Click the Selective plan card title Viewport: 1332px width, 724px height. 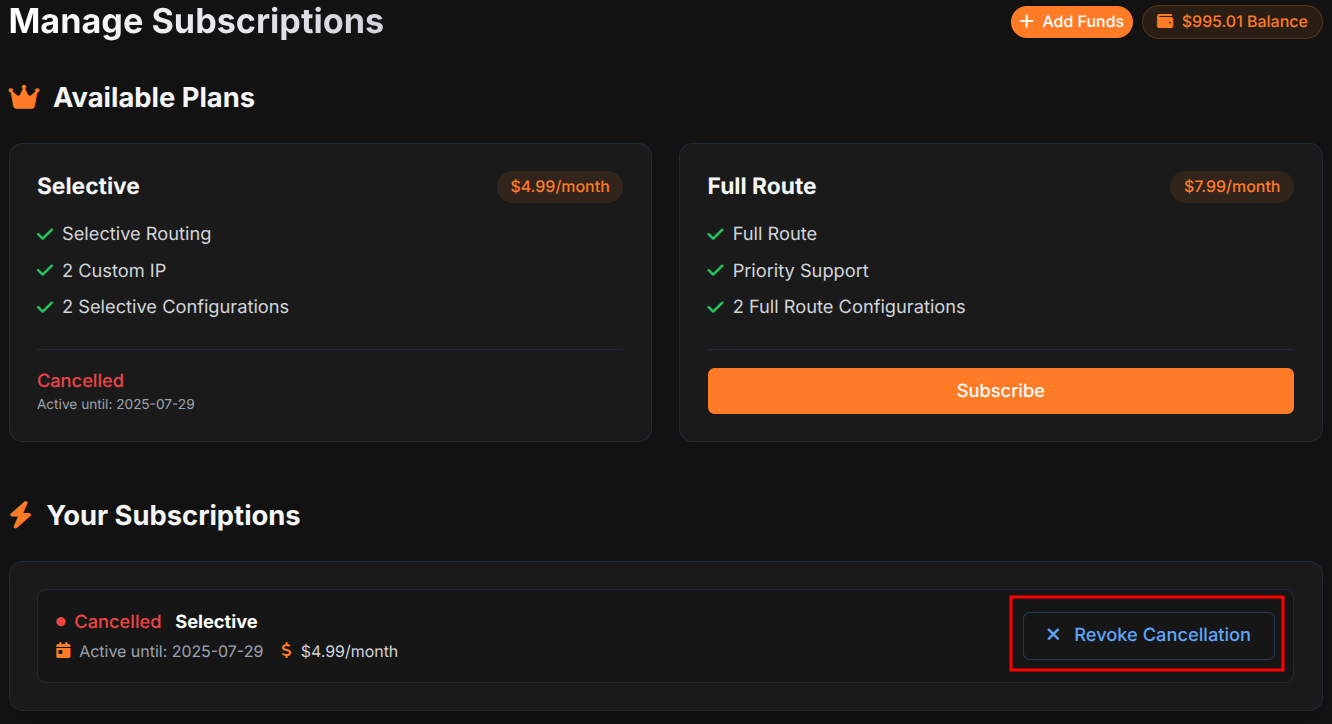(x=88, y=186)
